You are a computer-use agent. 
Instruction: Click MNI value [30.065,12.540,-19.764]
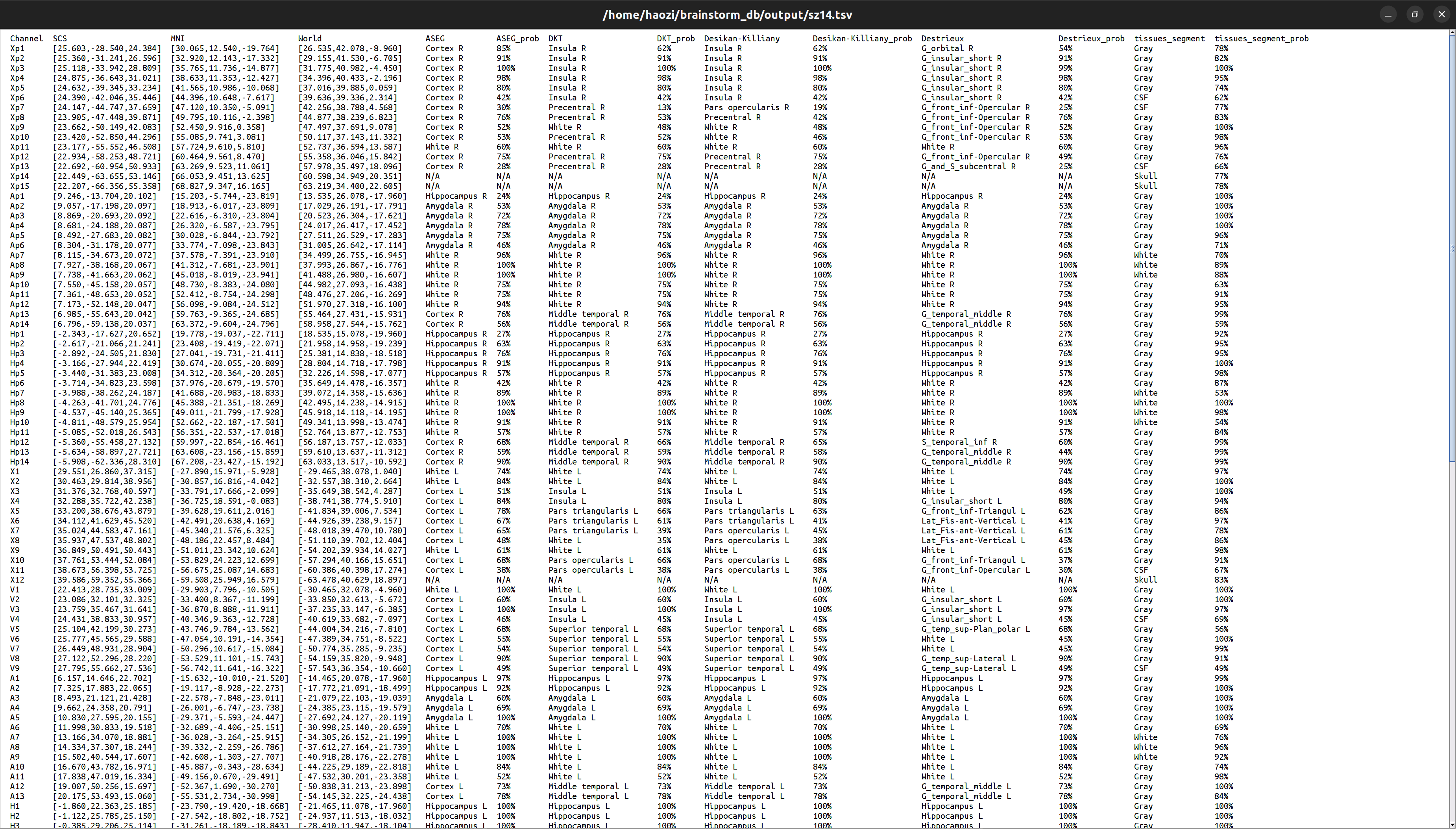225,48
